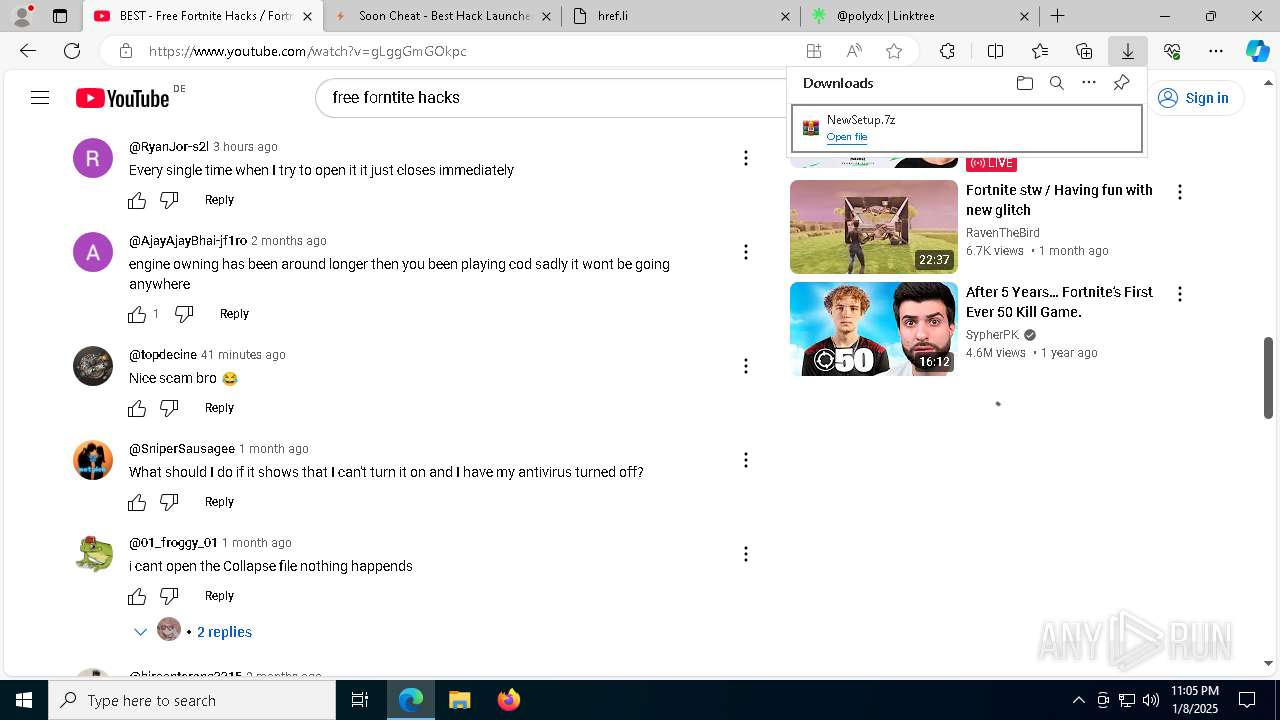The height and width of the screenshot is (720, 1280).
Task: Switch to Soon Cheat - Best Hack Launcher tab
Action: tap(443, 16)
